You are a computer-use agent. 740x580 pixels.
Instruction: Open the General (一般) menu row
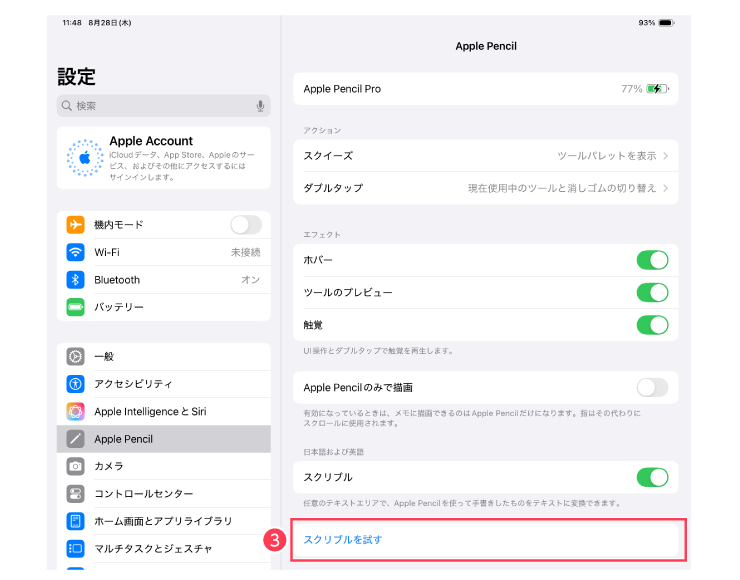[x=164, y=356]
